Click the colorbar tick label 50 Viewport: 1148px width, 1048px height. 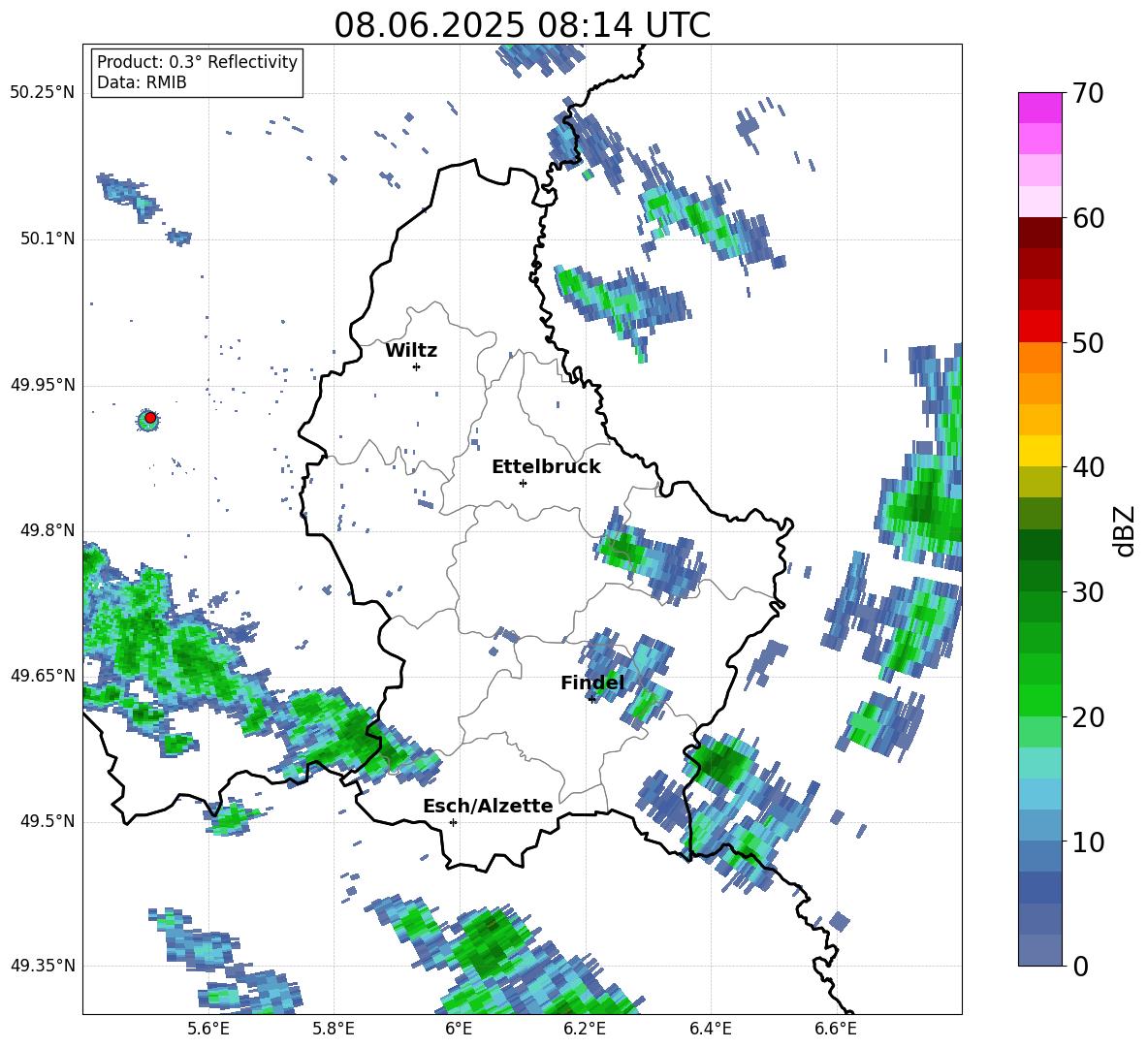1088,342
